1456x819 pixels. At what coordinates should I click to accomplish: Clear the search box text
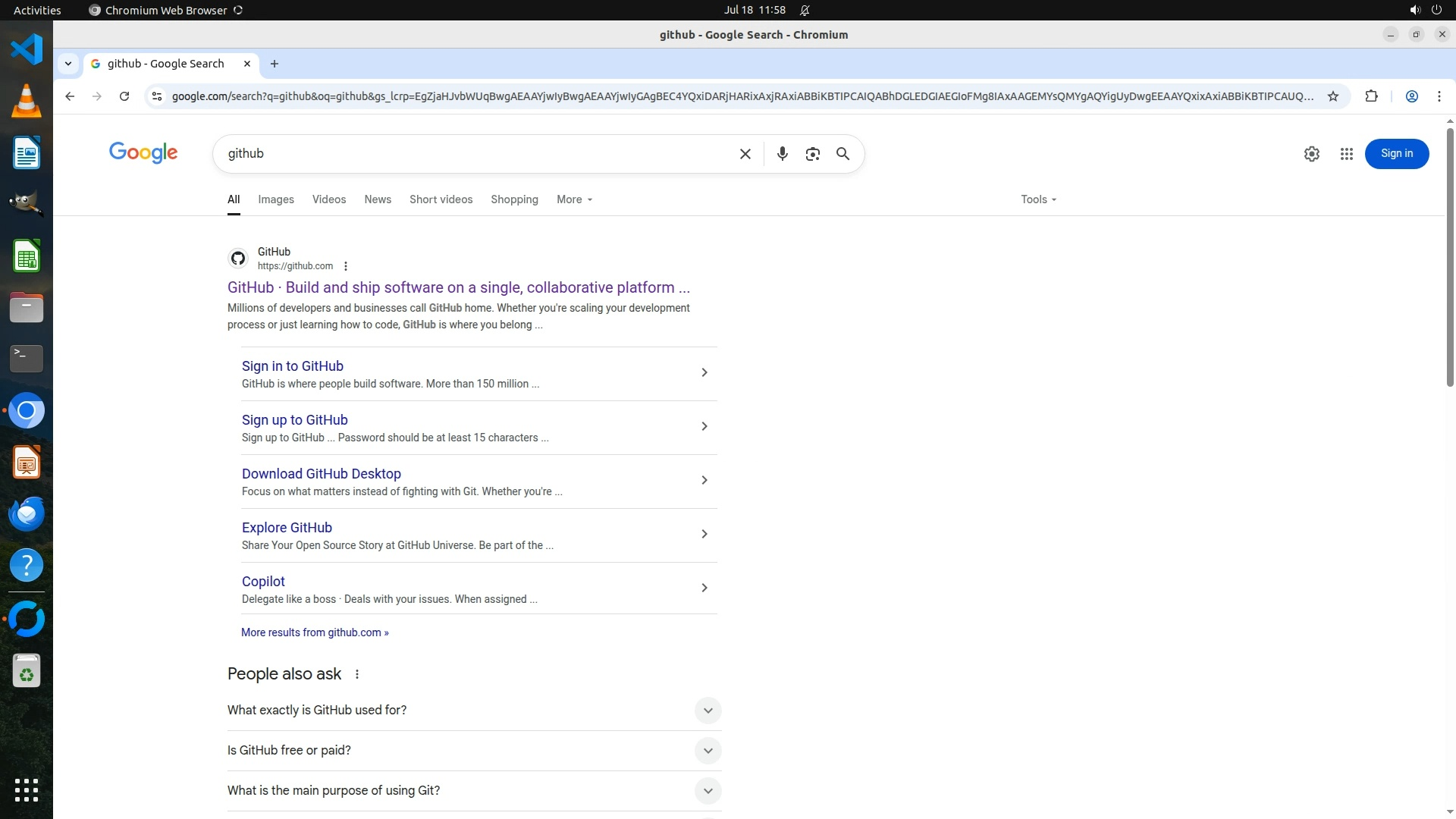(x=745, y=154)
